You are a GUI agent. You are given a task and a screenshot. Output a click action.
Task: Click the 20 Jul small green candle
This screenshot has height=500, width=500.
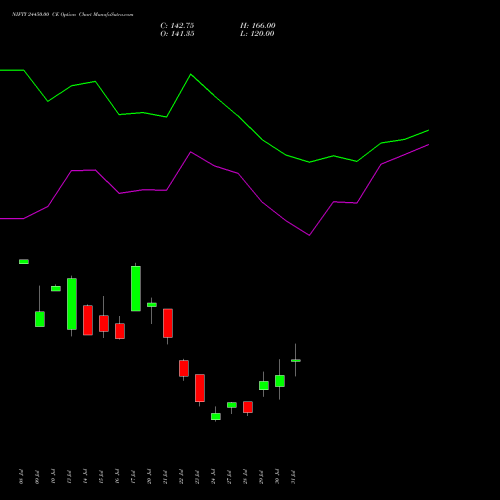point(152,305)
